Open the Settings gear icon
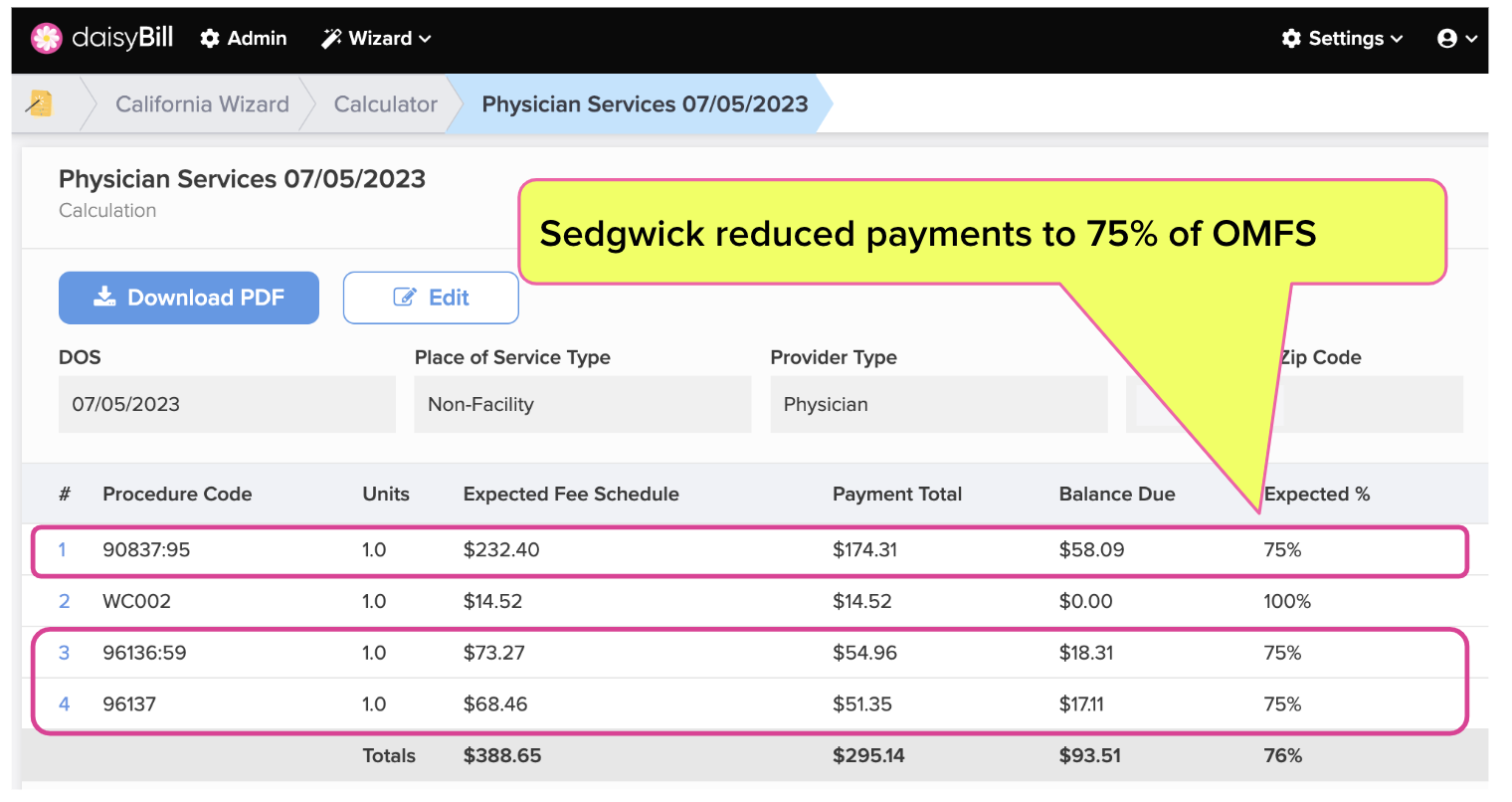Image resolution: width=1512 pixels, height=802 pixels. [x=1290, y=38]
